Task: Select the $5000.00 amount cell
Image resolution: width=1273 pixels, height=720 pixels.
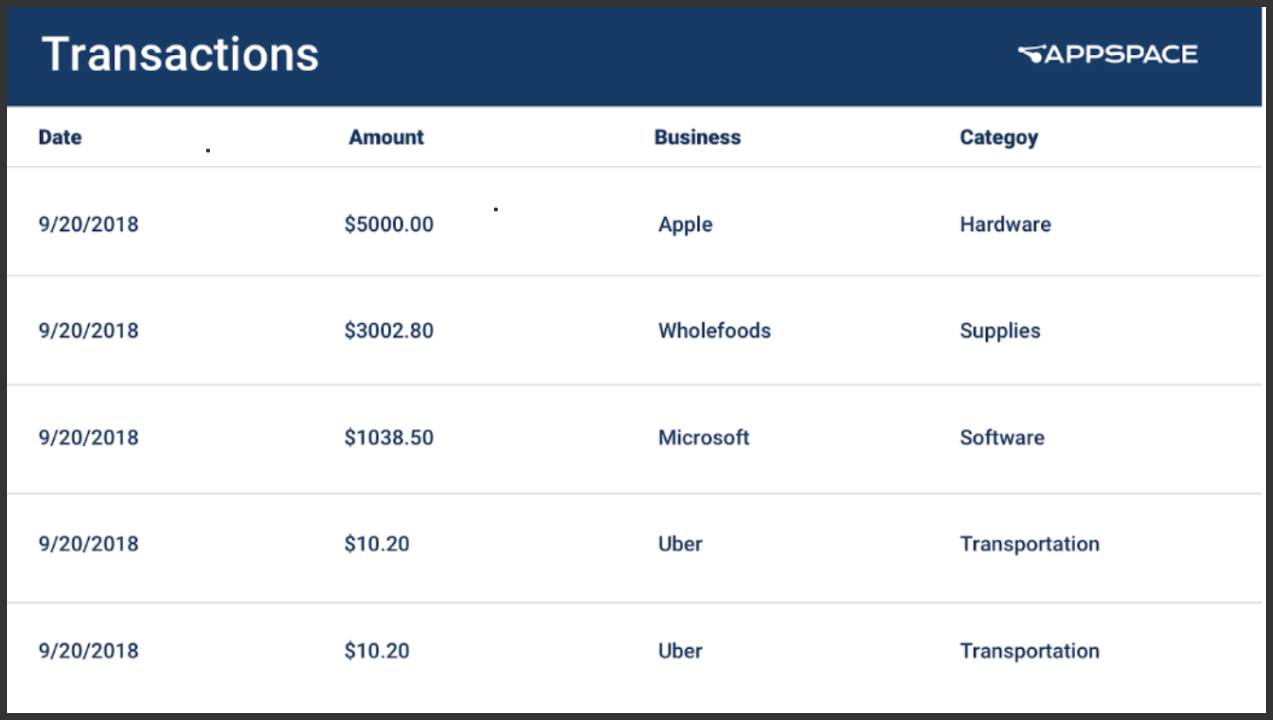Action: [x=389, y=224]
